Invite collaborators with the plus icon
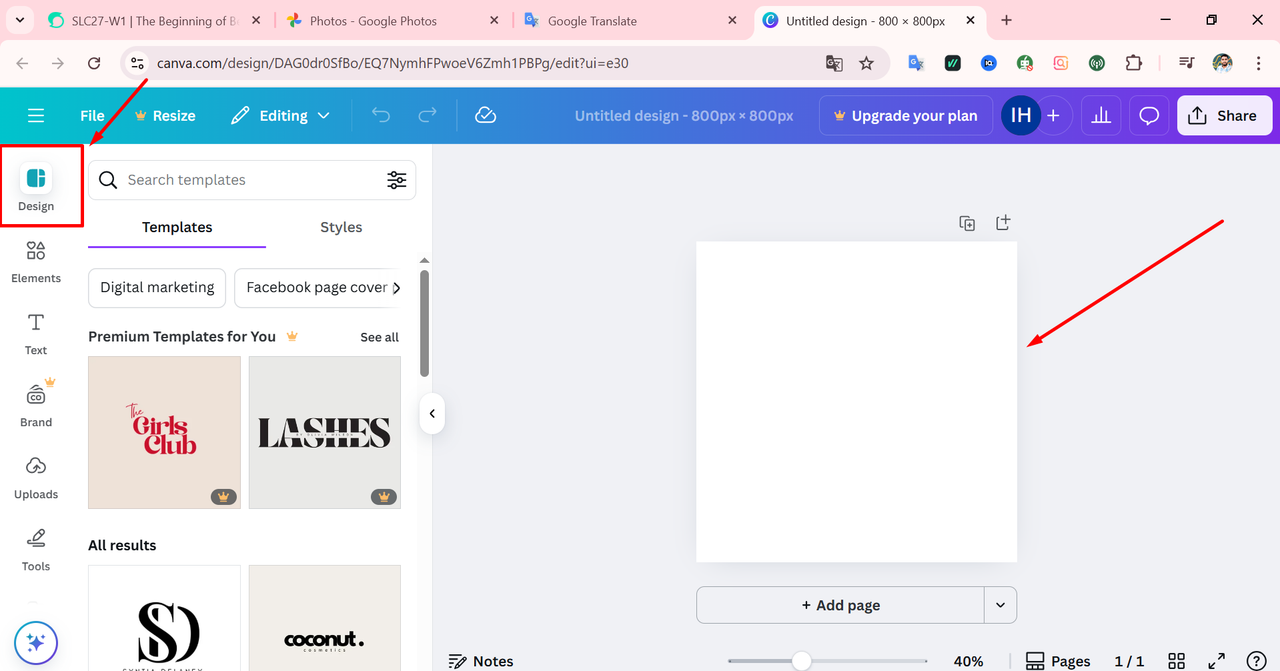Screen dimensions: 1280x671 coord(1053,116)
